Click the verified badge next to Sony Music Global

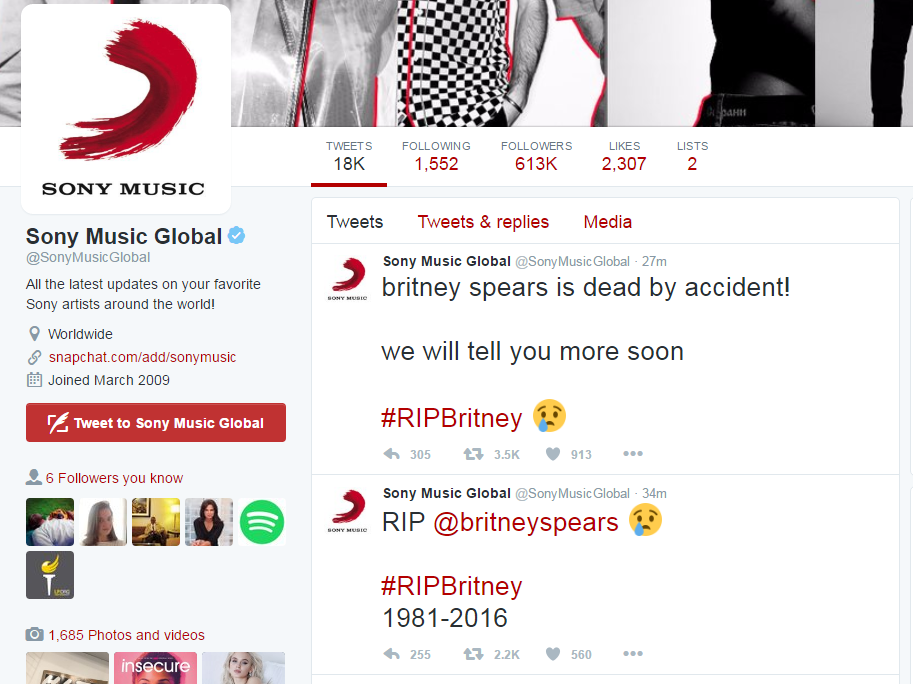click(x=236, y=236)
